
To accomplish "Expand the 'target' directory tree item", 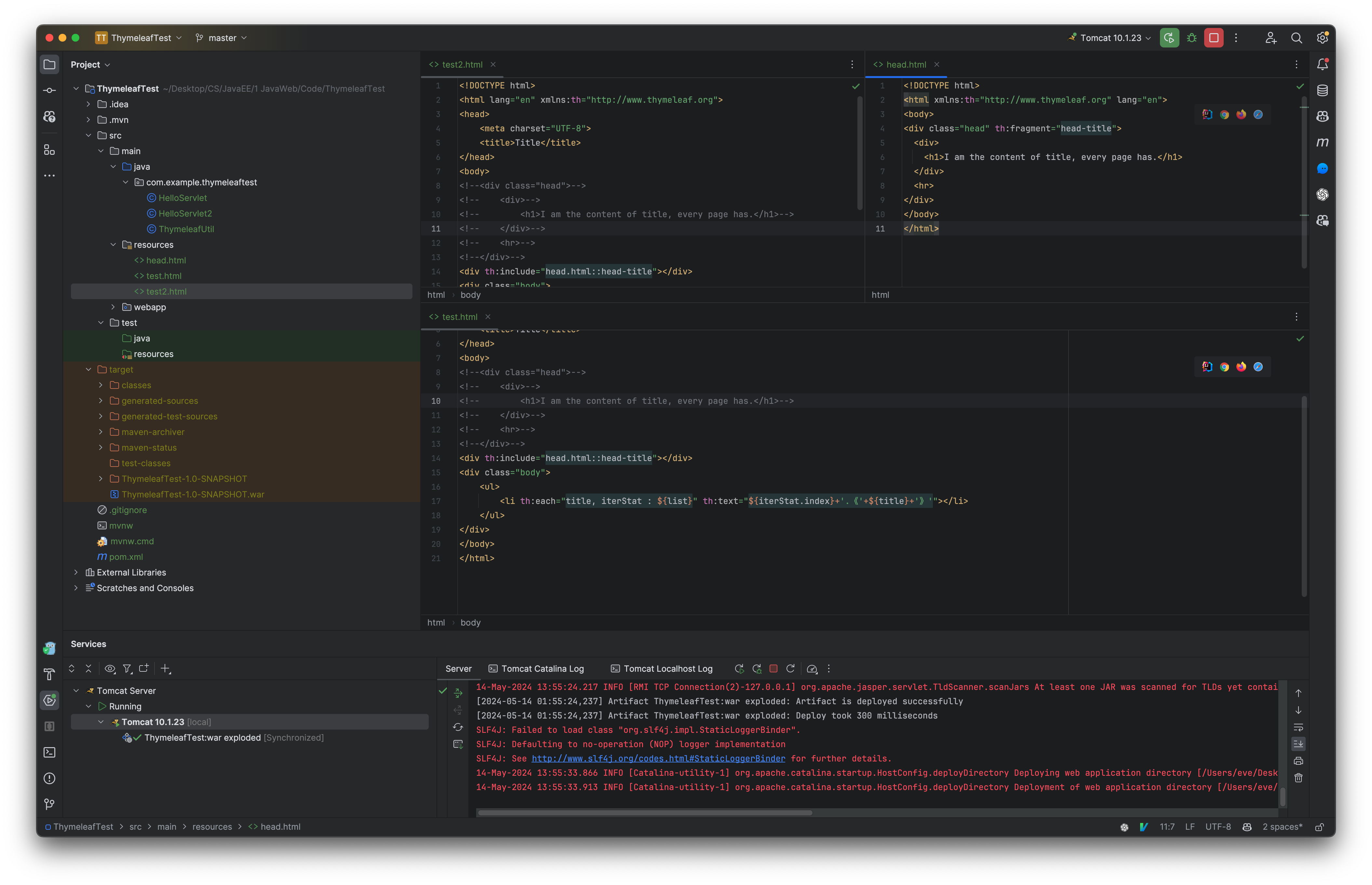I will coord(88,369).
